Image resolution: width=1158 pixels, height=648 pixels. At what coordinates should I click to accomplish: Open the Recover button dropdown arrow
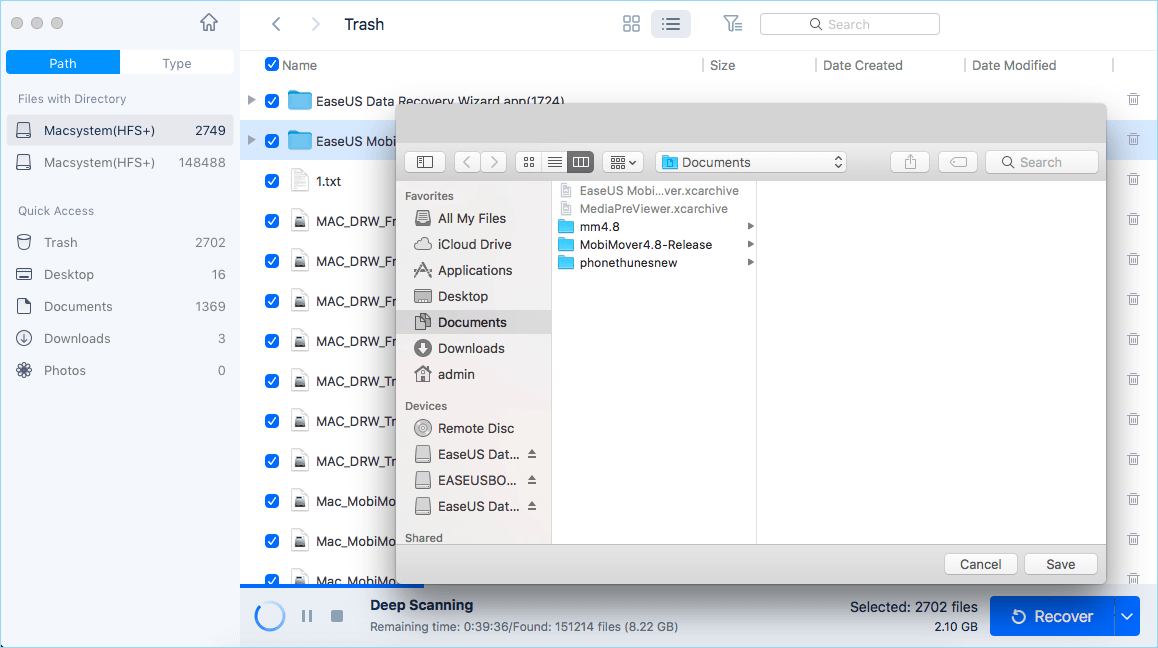point(1127,616)
